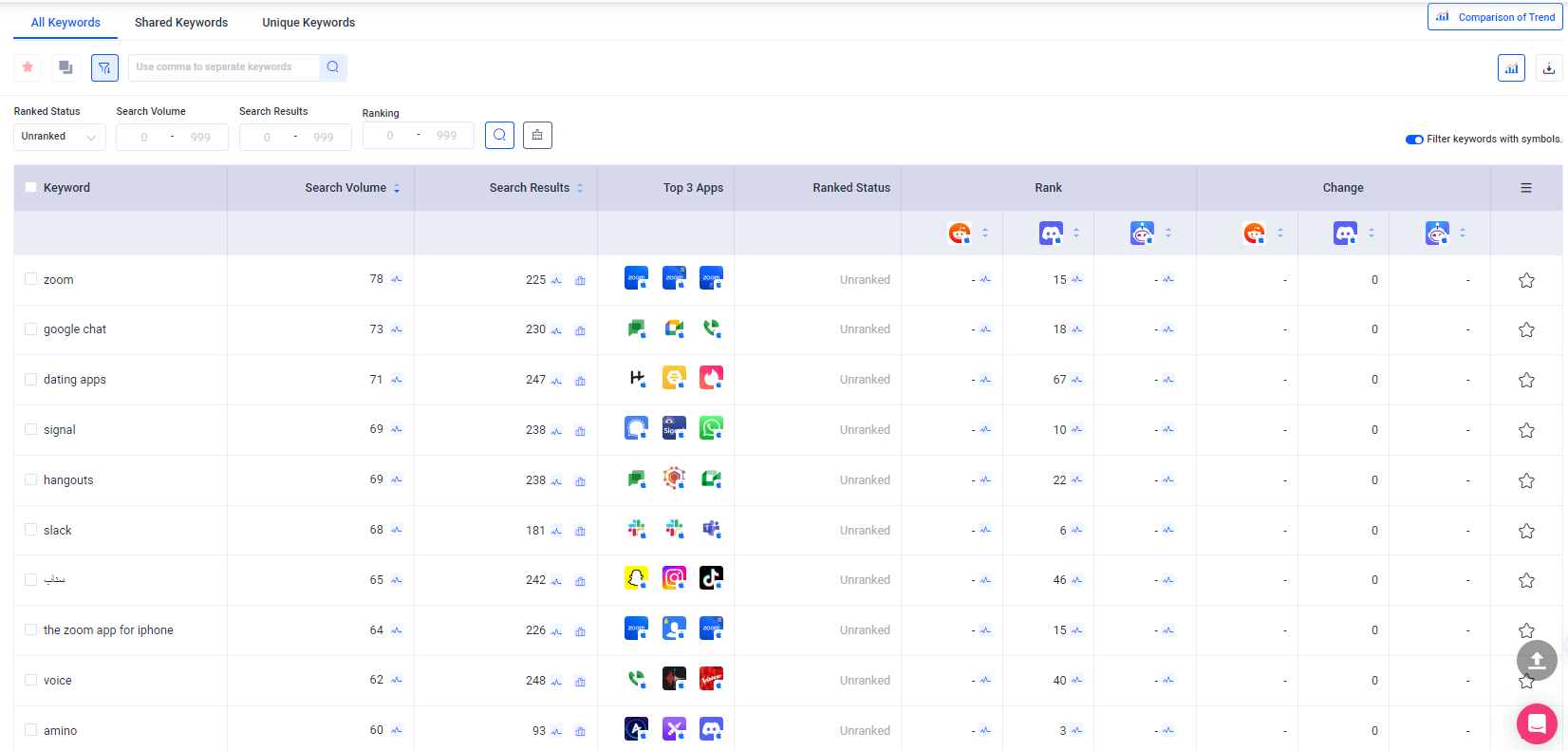Image resolution: width=1568 pixels, height=751 pixels.
Task: Click Search Volume minimum input field
Action: 144,138
